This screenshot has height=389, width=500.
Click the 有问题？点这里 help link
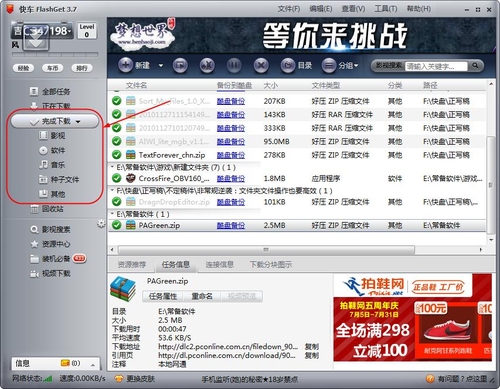tap(462, 379)
